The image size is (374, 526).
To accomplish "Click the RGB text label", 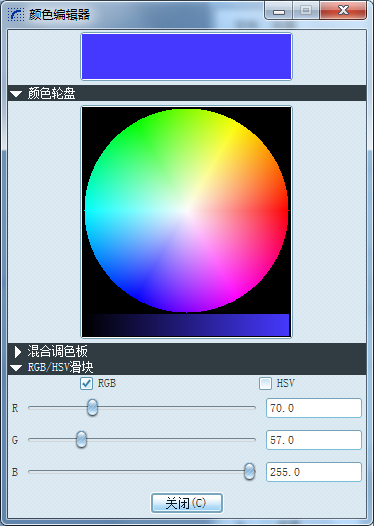I will pyautogui.click(x=107, y=383).
